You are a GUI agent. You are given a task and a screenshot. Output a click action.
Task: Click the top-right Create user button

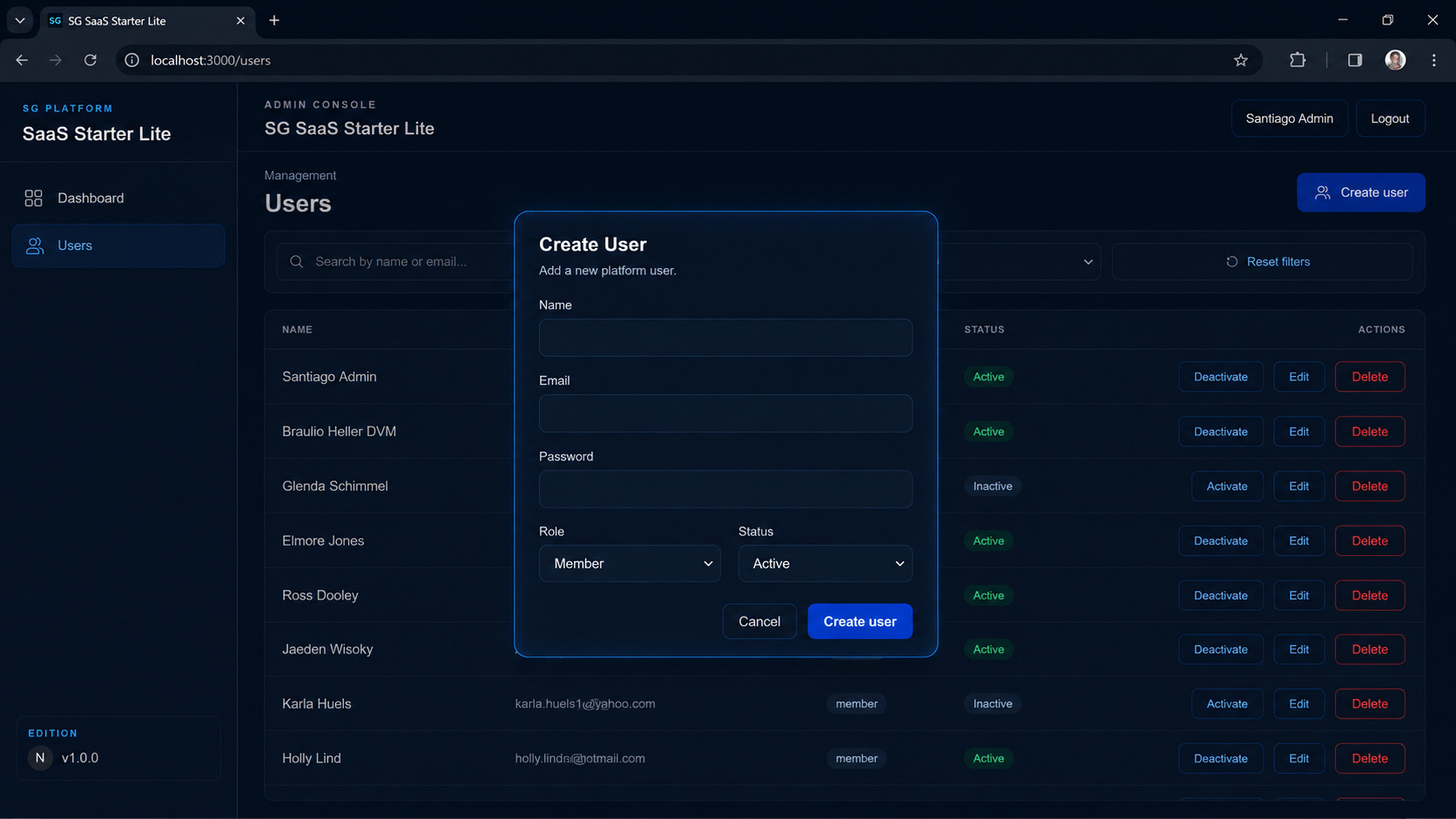1360,192
